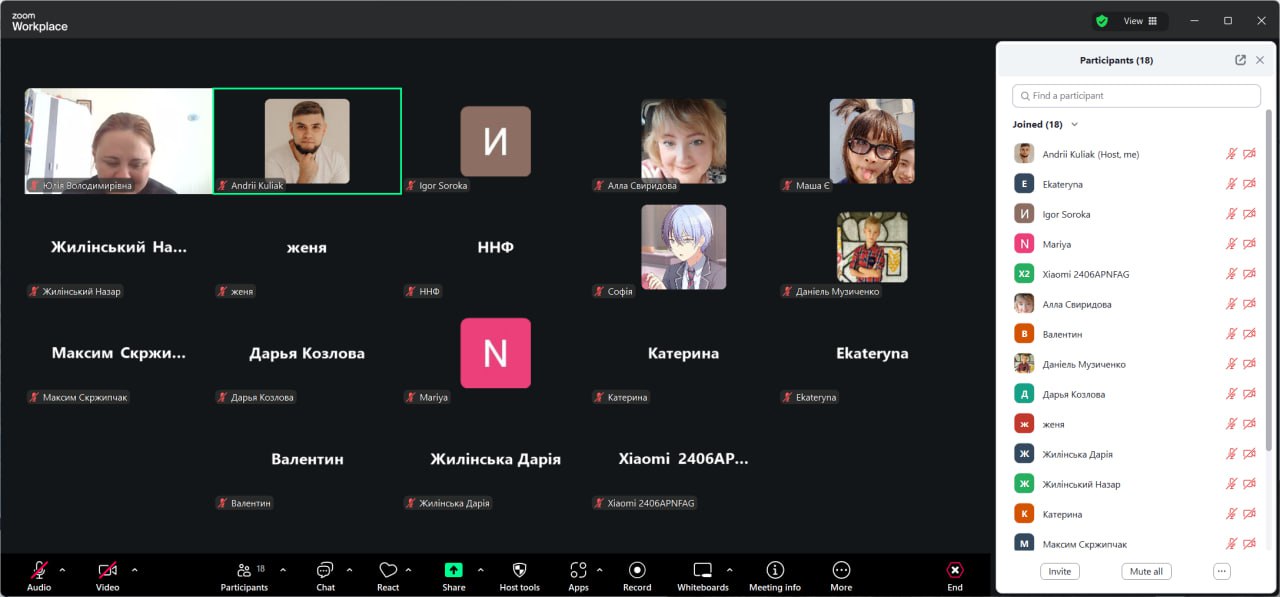
Task: Collapse the Joined (18) list
Action: (1075, 125)
